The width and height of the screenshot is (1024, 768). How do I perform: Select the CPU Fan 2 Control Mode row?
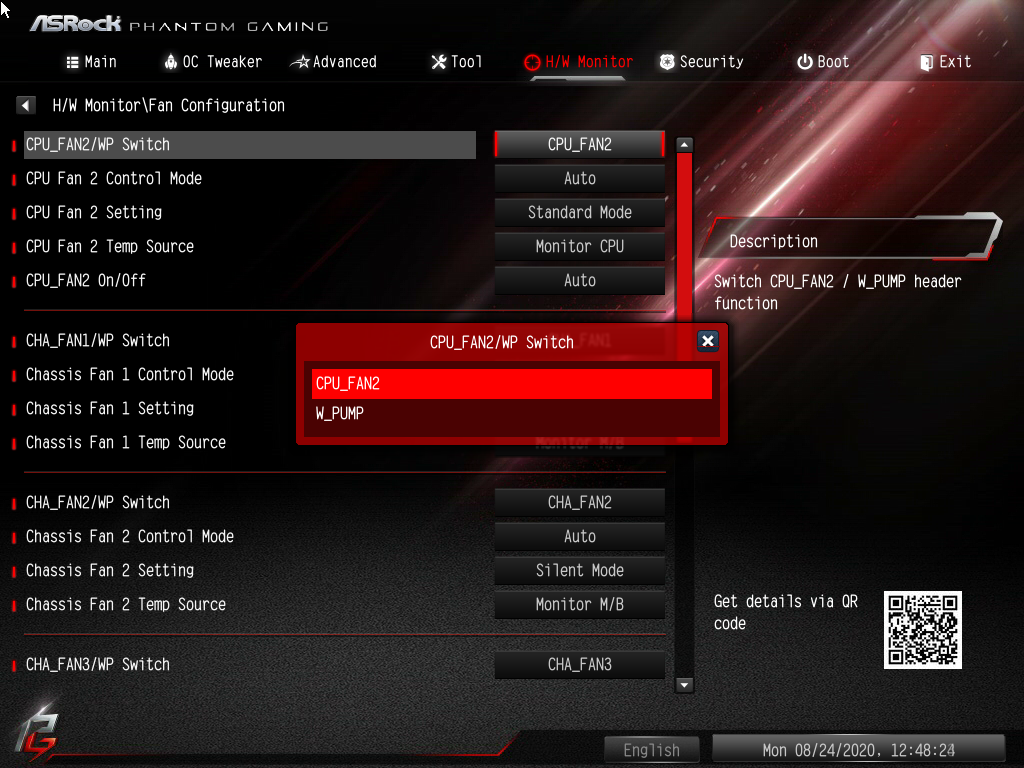(x=249, y=178)
